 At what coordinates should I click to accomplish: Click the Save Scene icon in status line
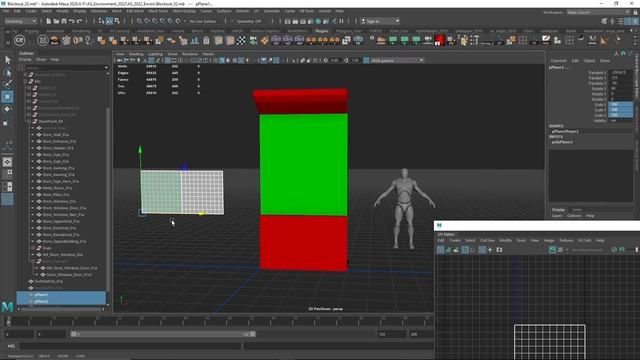64,21
